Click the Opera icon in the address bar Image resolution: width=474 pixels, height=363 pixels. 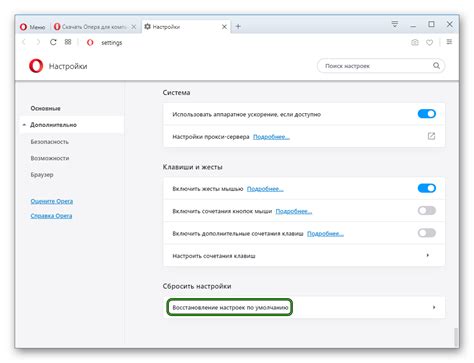pos(90,43)
